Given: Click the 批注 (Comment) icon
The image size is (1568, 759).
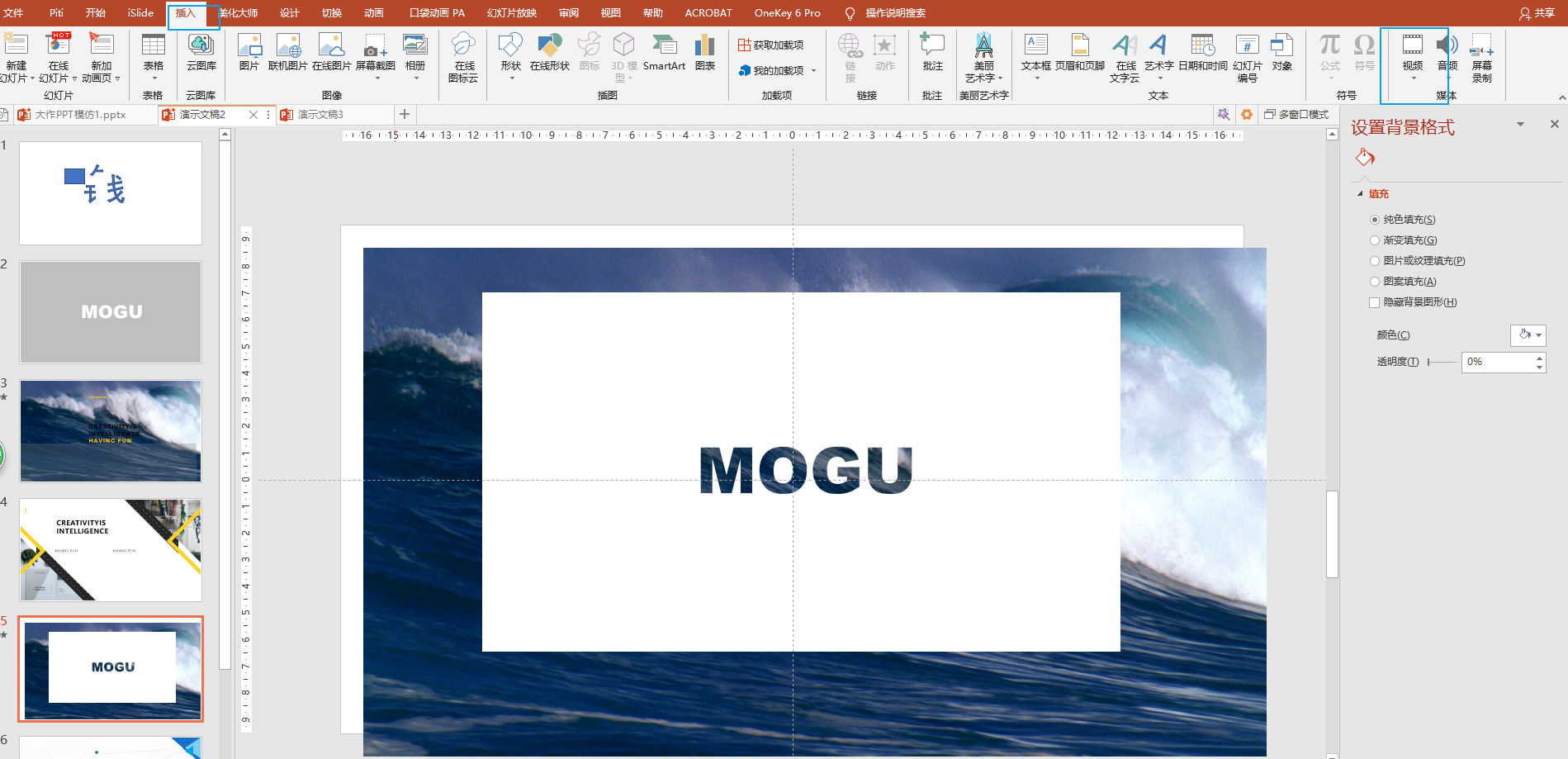Looking at the screenshot, I should 932,45.
